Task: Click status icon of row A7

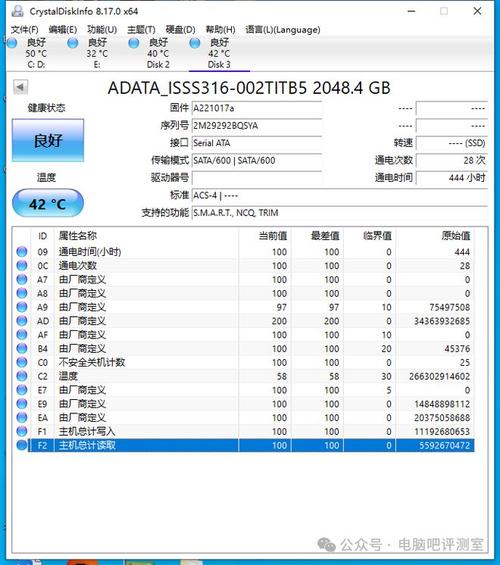Action: pos(22,279)
